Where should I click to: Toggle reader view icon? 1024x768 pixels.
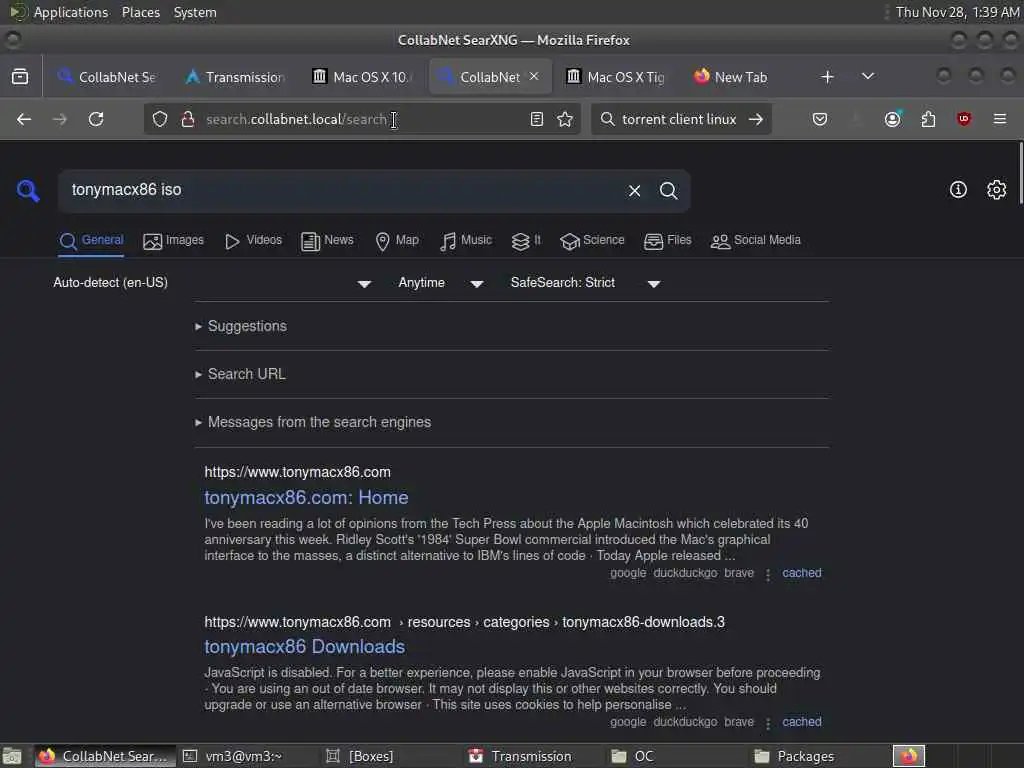536,119
